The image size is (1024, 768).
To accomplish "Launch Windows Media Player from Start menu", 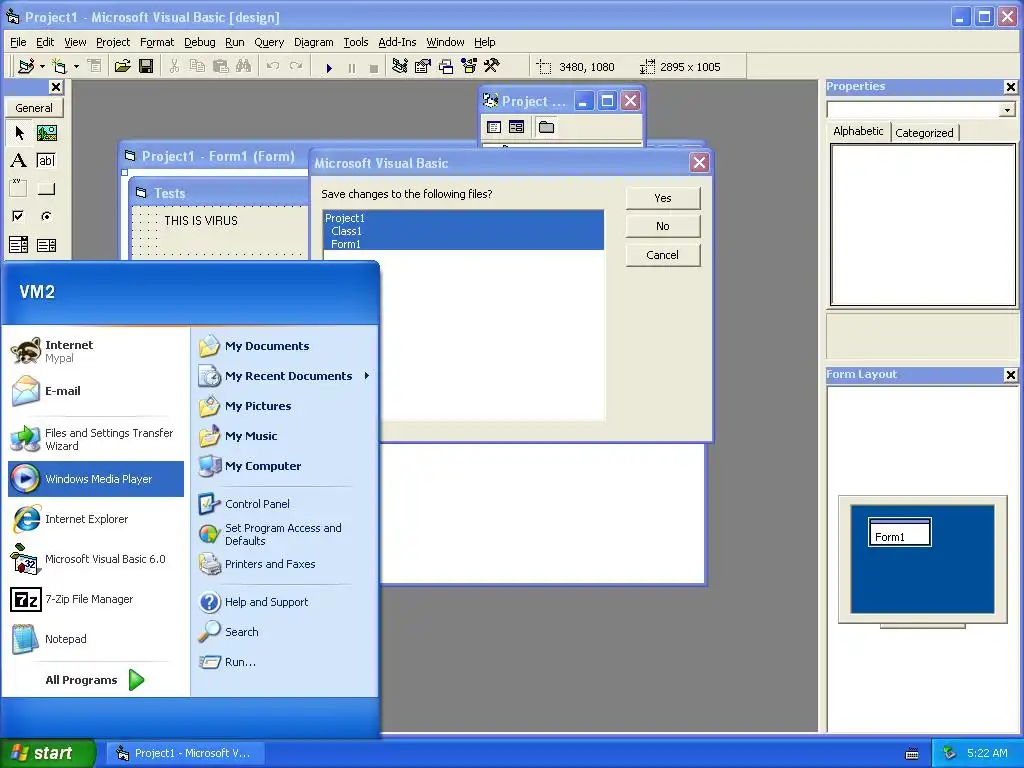I will [96, 479].
